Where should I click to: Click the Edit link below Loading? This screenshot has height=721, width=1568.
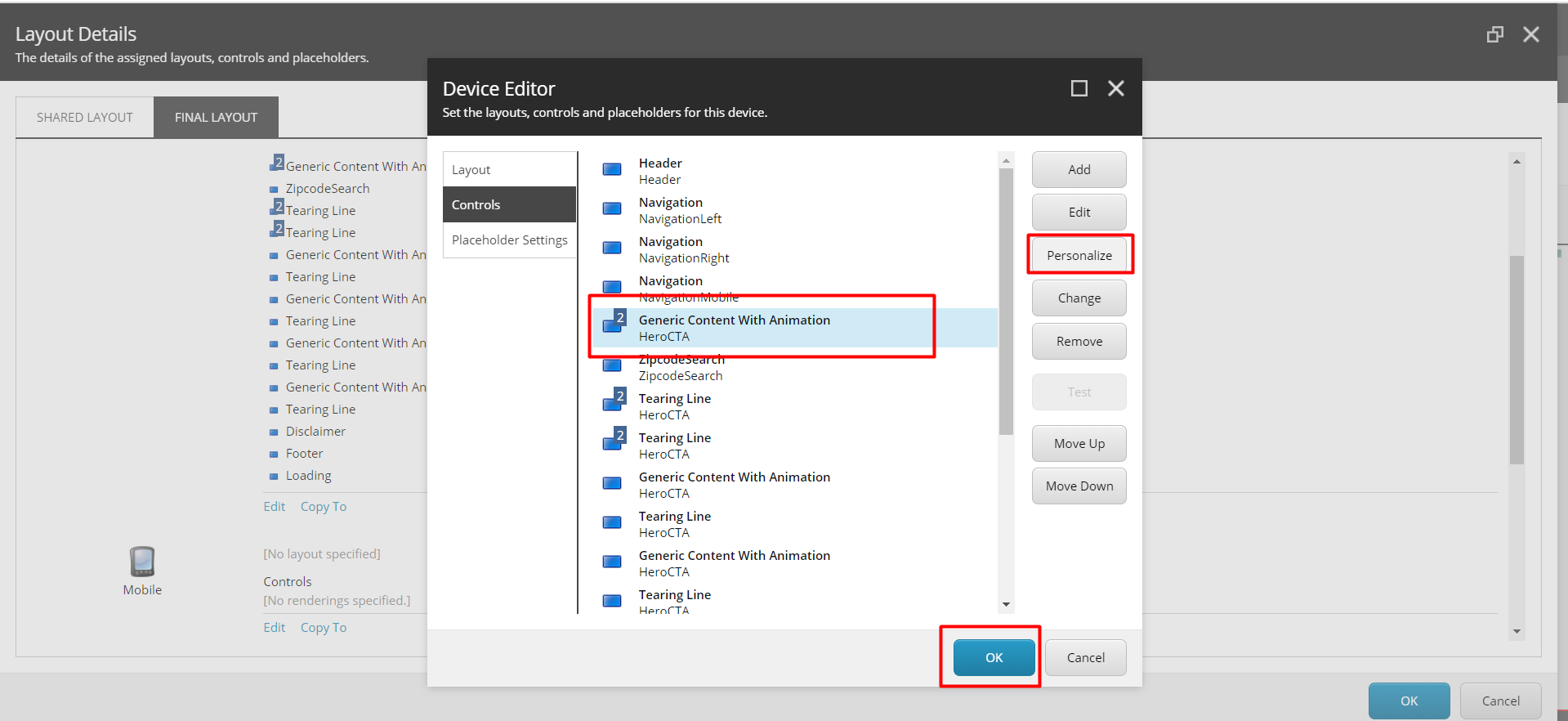275,506
